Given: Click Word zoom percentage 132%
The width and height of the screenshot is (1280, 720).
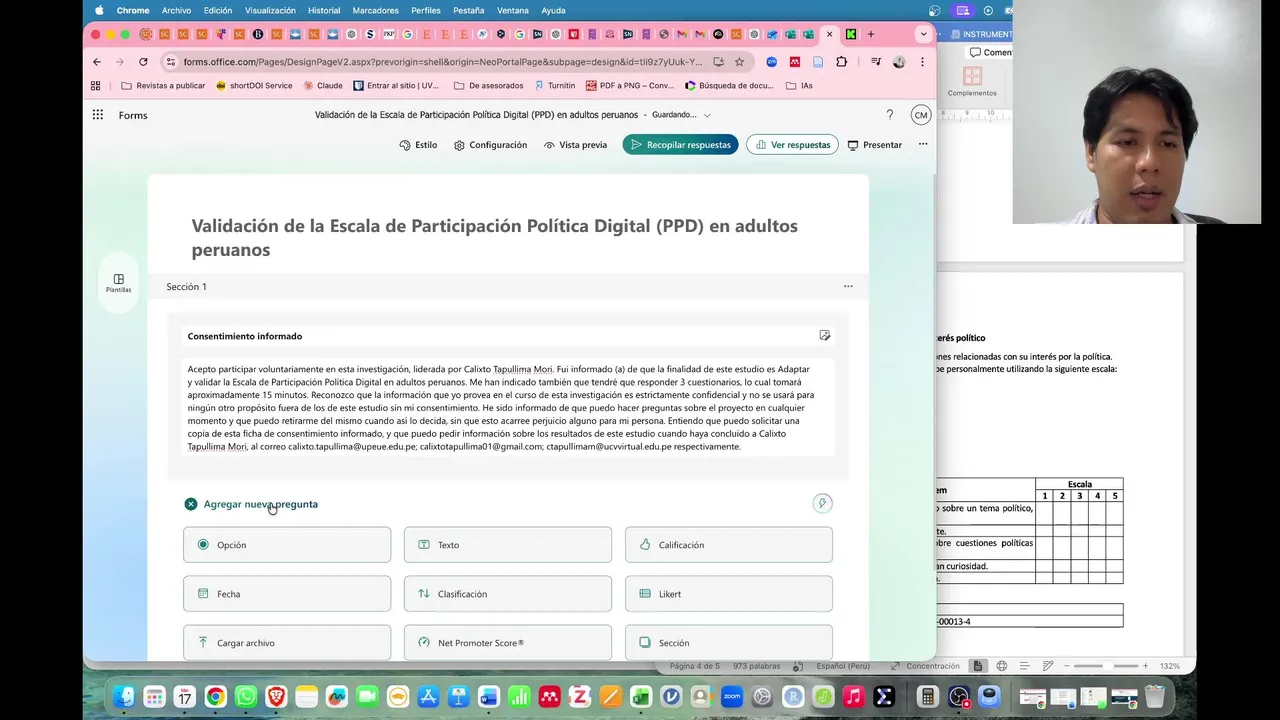Looking at the screenshot, I should 1169,666.
